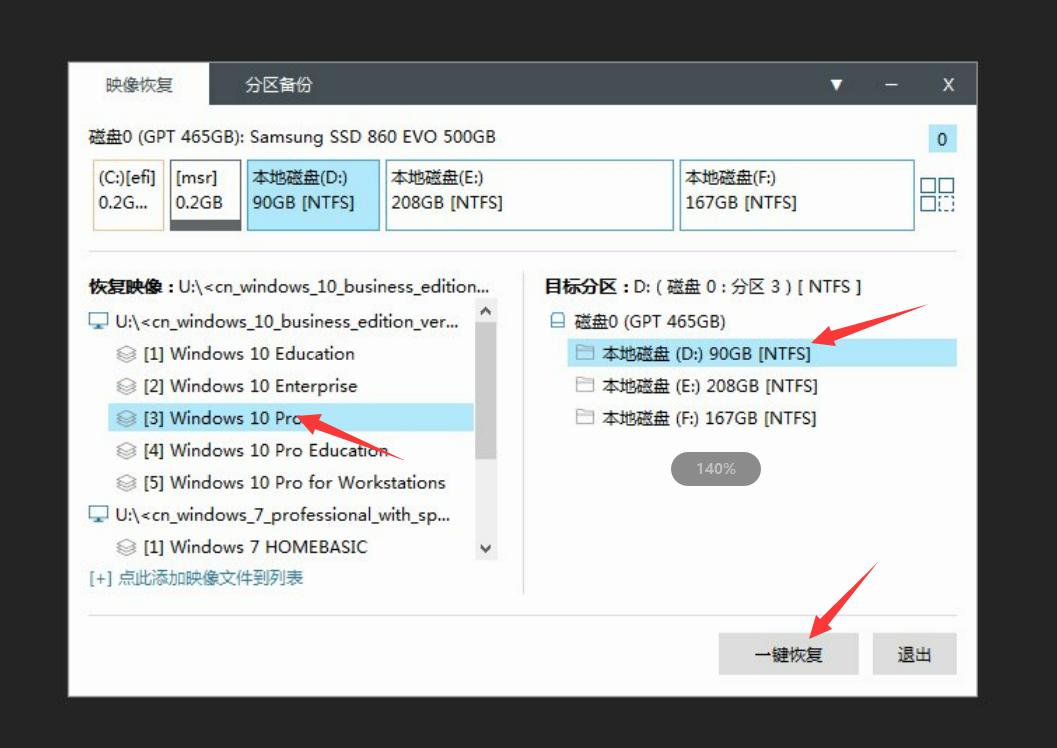This screenshot has width=1057, height=748.
Task: Minimize the restore window
Action: [891, 85]
